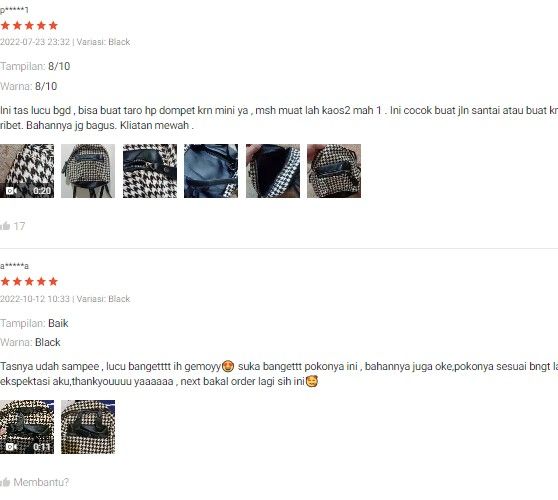Click the Membantu? thumbs-up icon

5,482
